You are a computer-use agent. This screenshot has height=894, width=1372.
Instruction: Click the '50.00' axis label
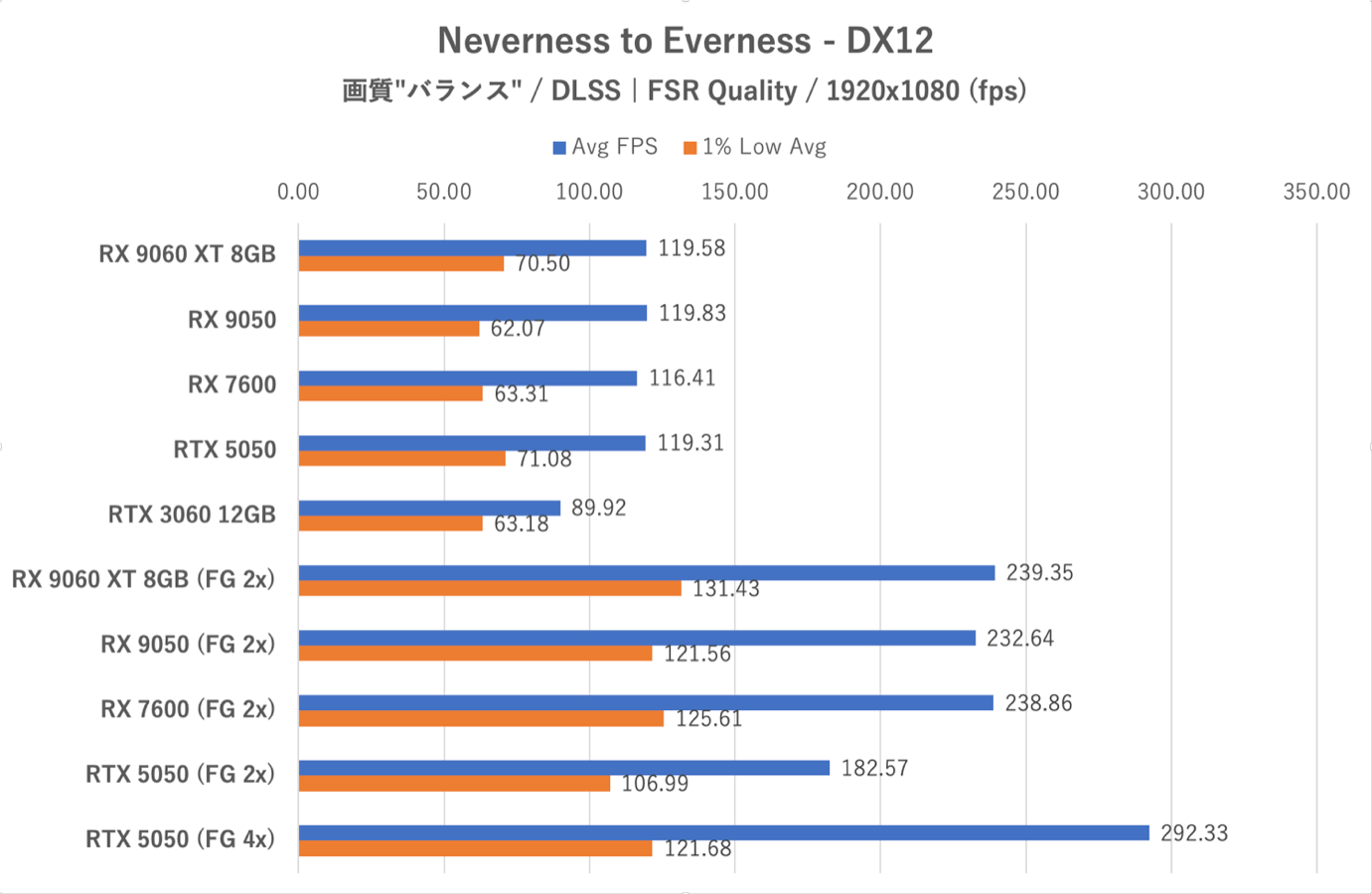(444, 192)
